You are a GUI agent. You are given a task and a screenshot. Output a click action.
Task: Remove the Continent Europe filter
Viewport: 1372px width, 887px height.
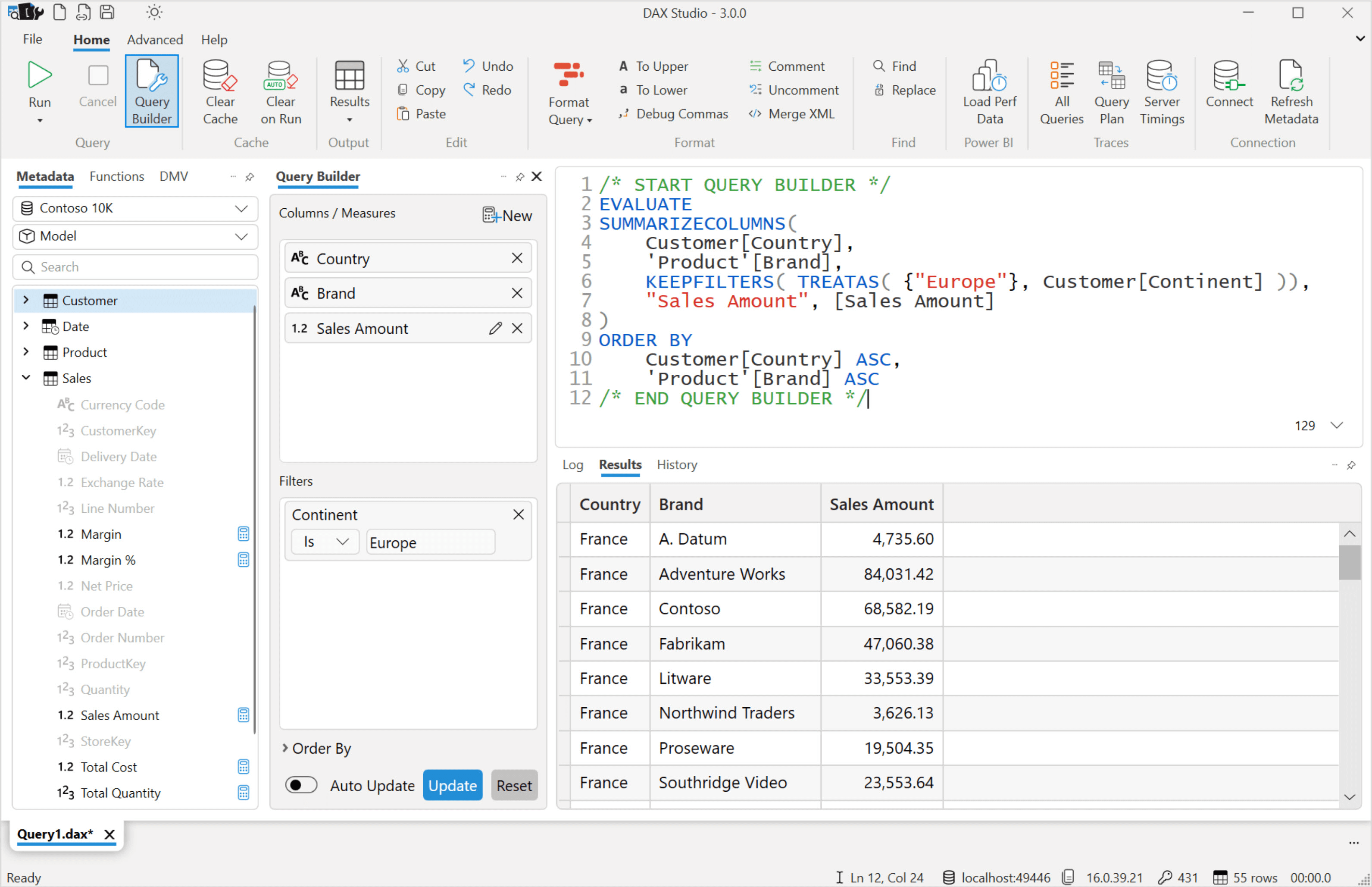[519, 514]
